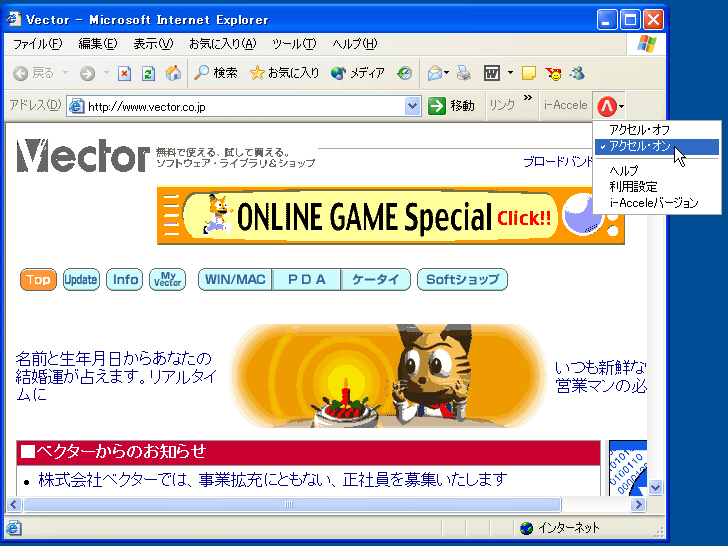This screenshot has height=546, width=728.
Task: Open the 表示(V) menu
Action: [153, 44]
